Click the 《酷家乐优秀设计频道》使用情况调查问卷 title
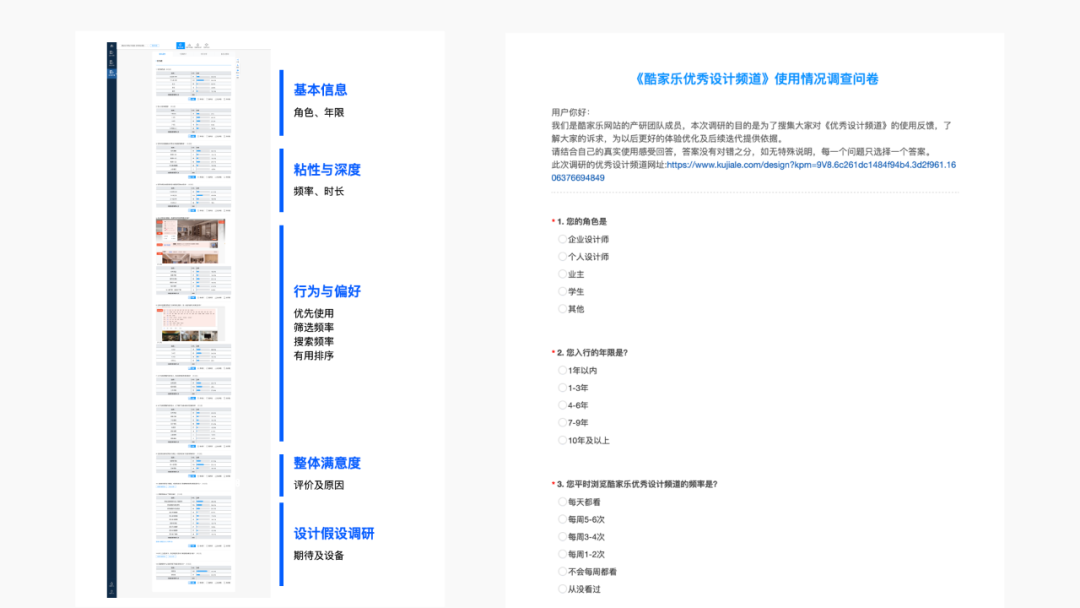 point(757,78)
